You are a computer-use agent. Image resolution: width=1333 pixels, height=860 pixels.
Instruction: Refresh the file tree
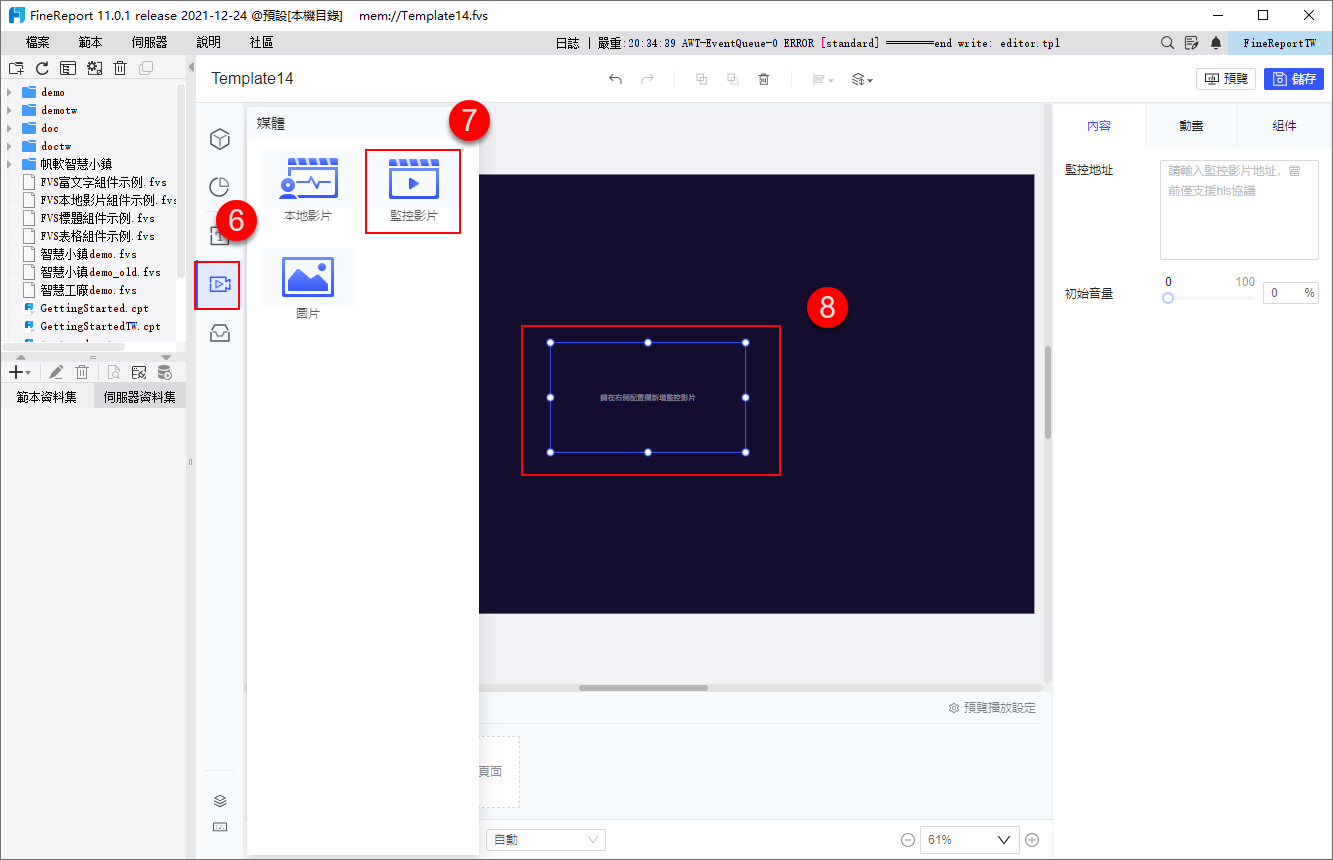point(42,68)
